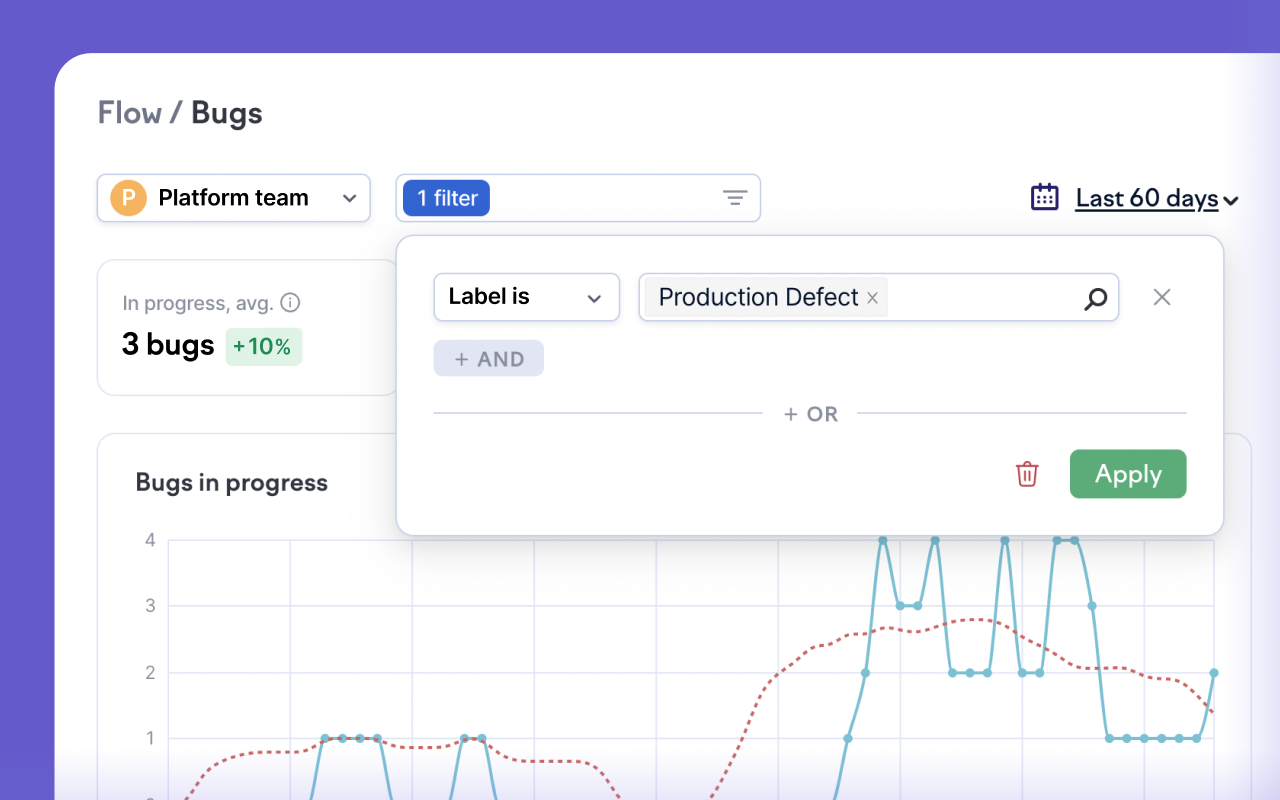Expand the Label is condition dropdown
Viewport: 1280px width, 800px height.
coord(526,298)
